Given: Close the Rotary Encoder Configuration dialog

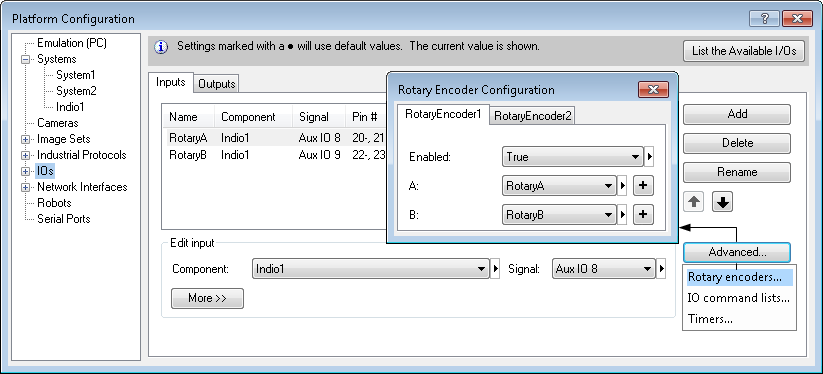Looking at the screenshot, I should point(653,90).
